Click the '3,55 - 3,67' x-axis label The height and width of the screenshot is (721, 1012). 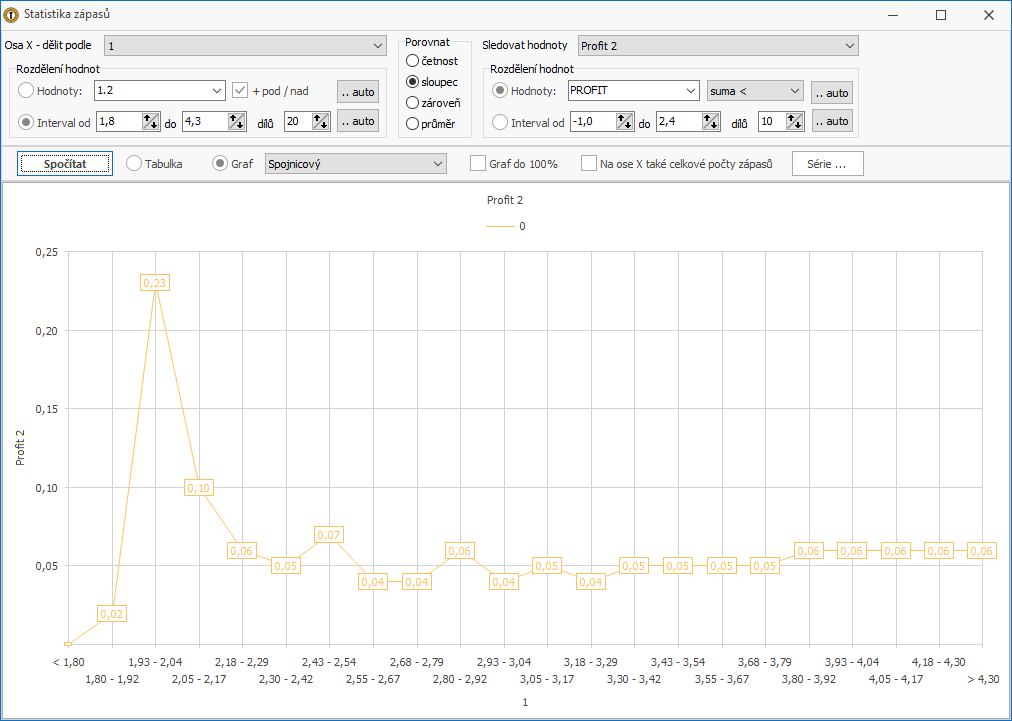722,679
